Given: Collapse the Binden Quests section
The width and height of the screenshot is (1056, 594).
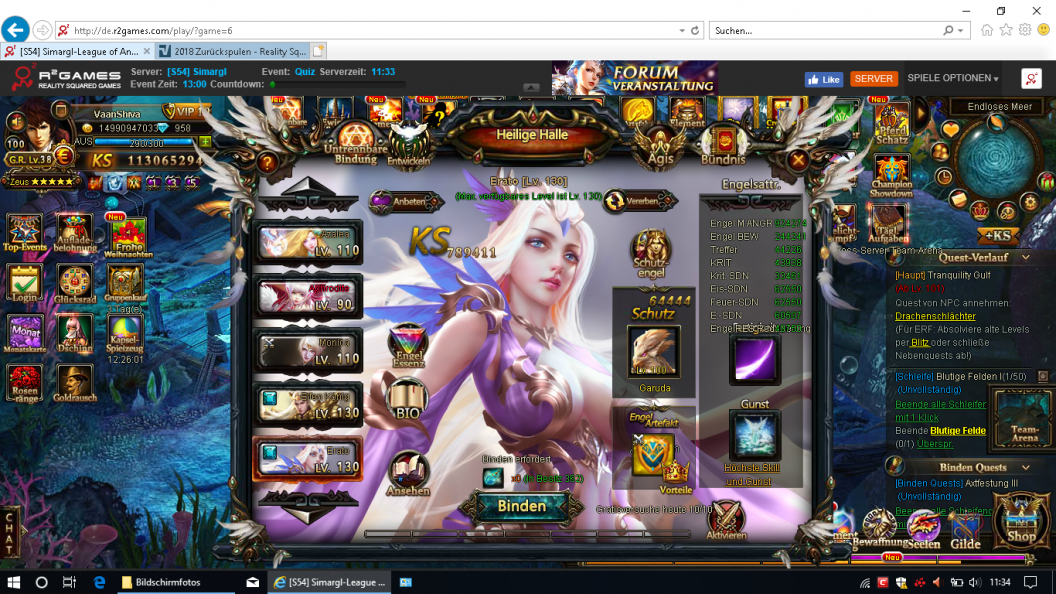Looking at the screenshot, I should click(x=1026, y=467).
